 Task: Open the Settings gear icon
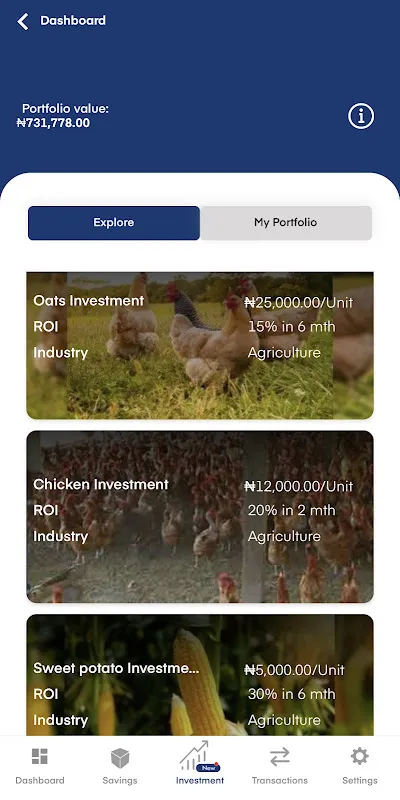point(360,756)
